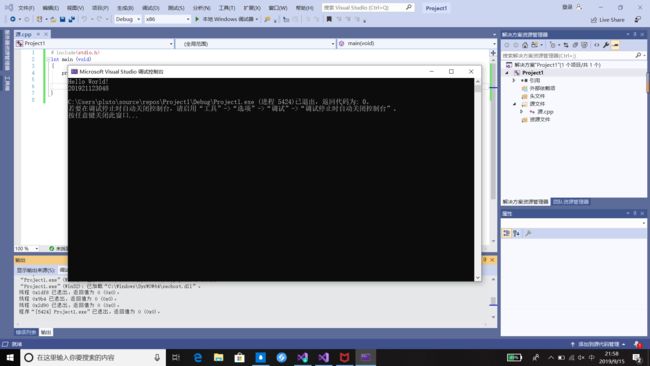Viewport: 650px width, 366px height.
Task: Click the navigate backward toolbar icon
Action: click(13, 19)
